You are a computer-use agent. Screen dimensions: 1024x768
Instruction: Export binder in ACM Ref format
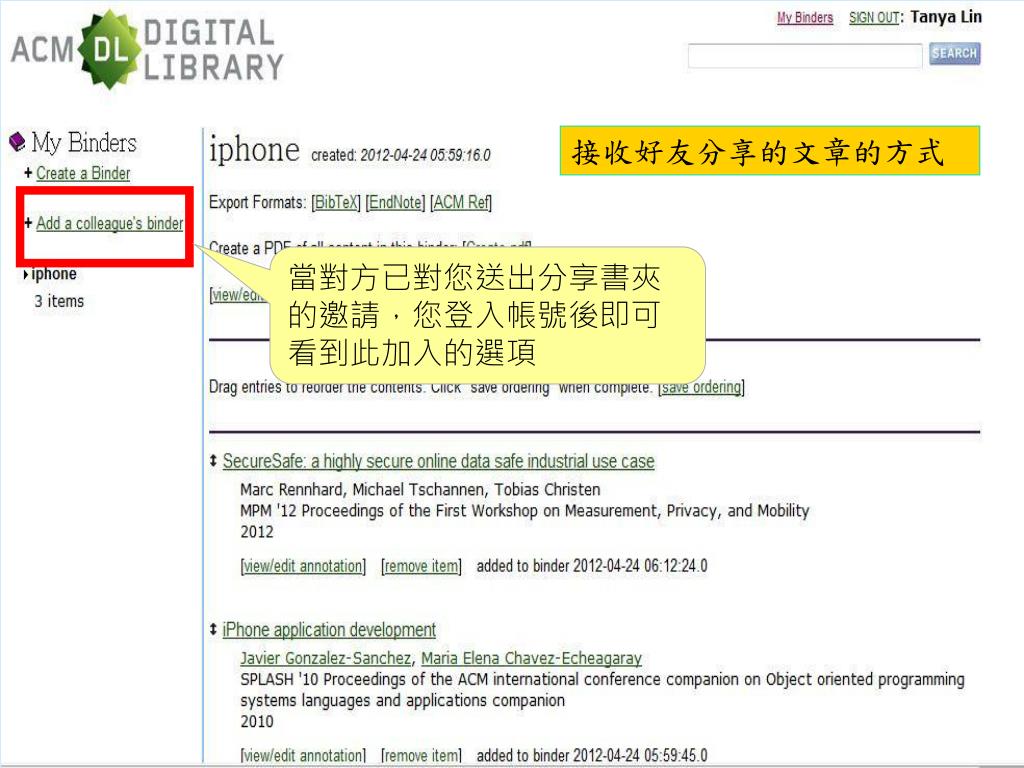pos(460,202)
